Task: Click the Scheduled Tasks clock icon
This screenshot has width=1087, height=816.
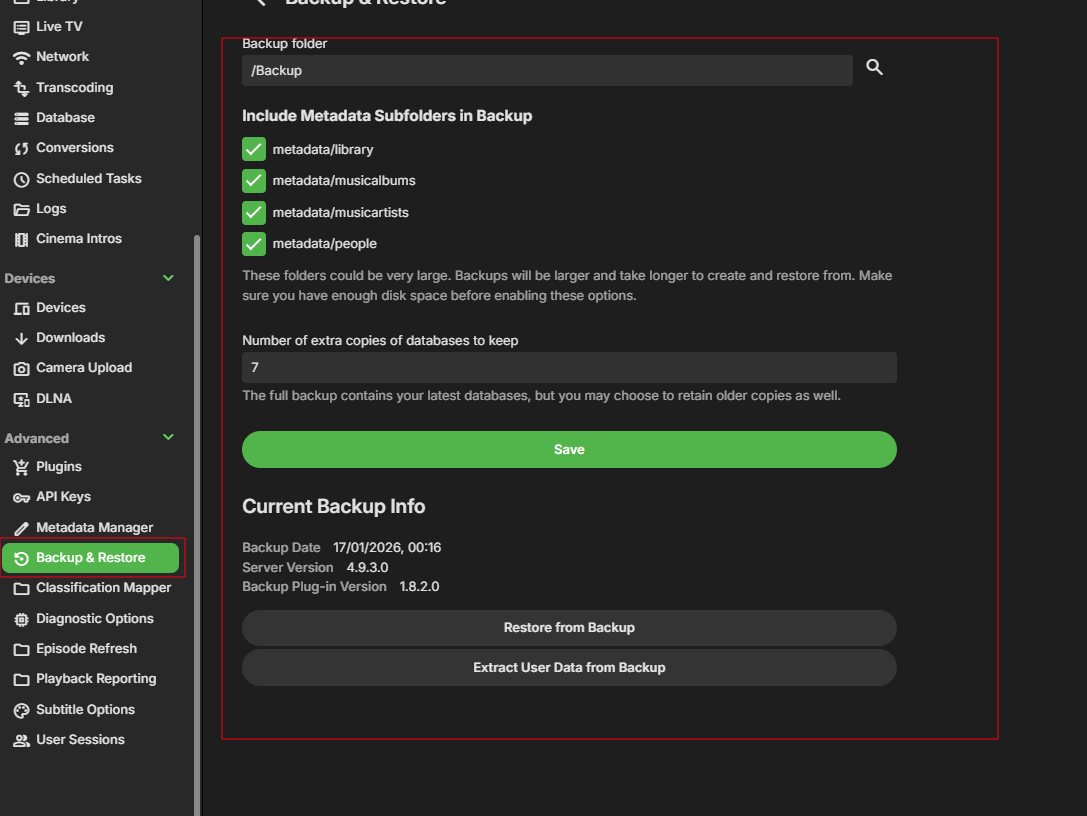Action: point(21,179)
